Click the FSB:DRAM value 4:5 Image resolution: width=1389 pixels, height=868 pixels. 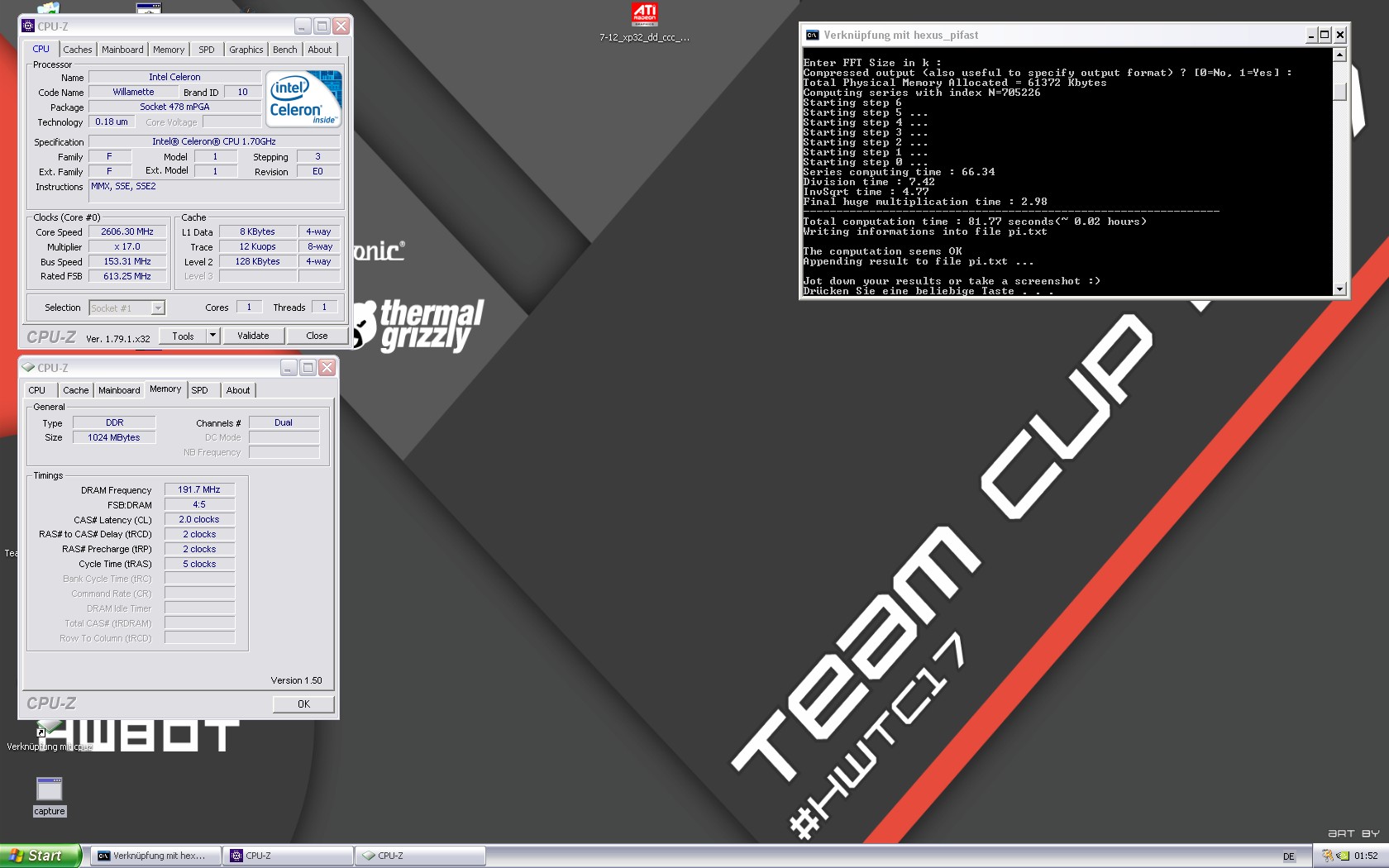(199, 505)
